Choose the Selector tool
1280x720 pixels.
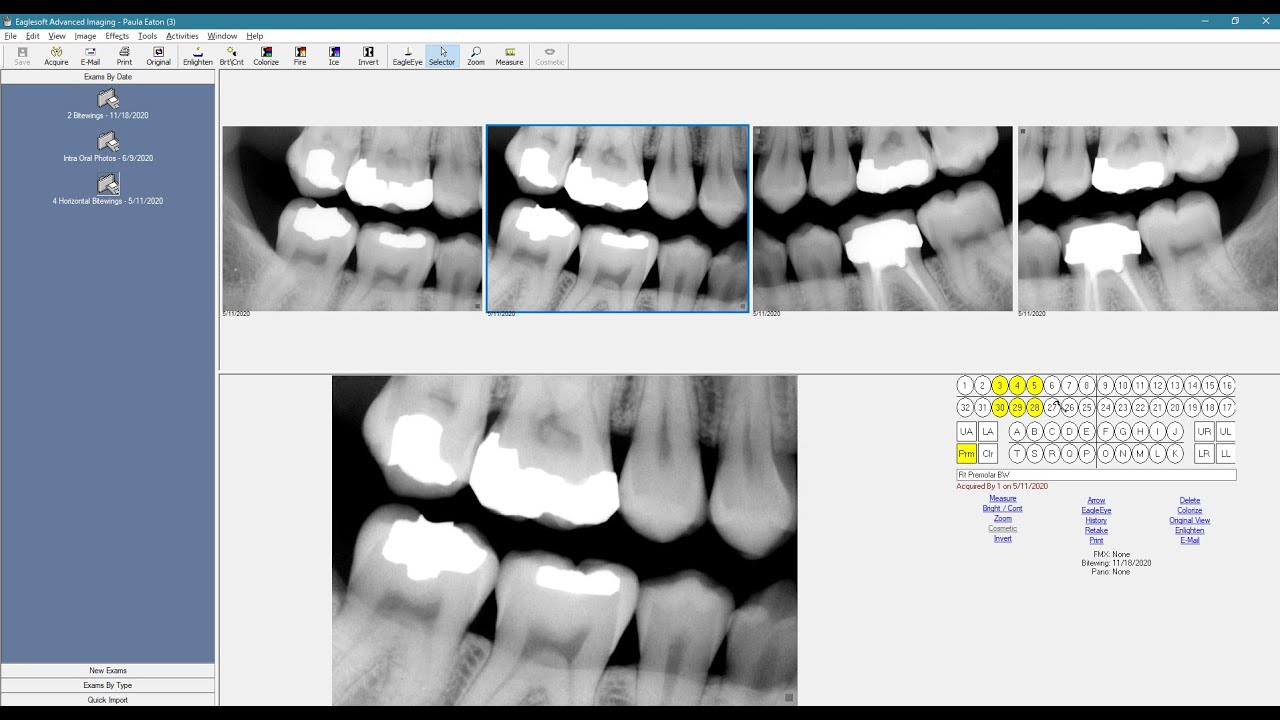coord(442,56)
